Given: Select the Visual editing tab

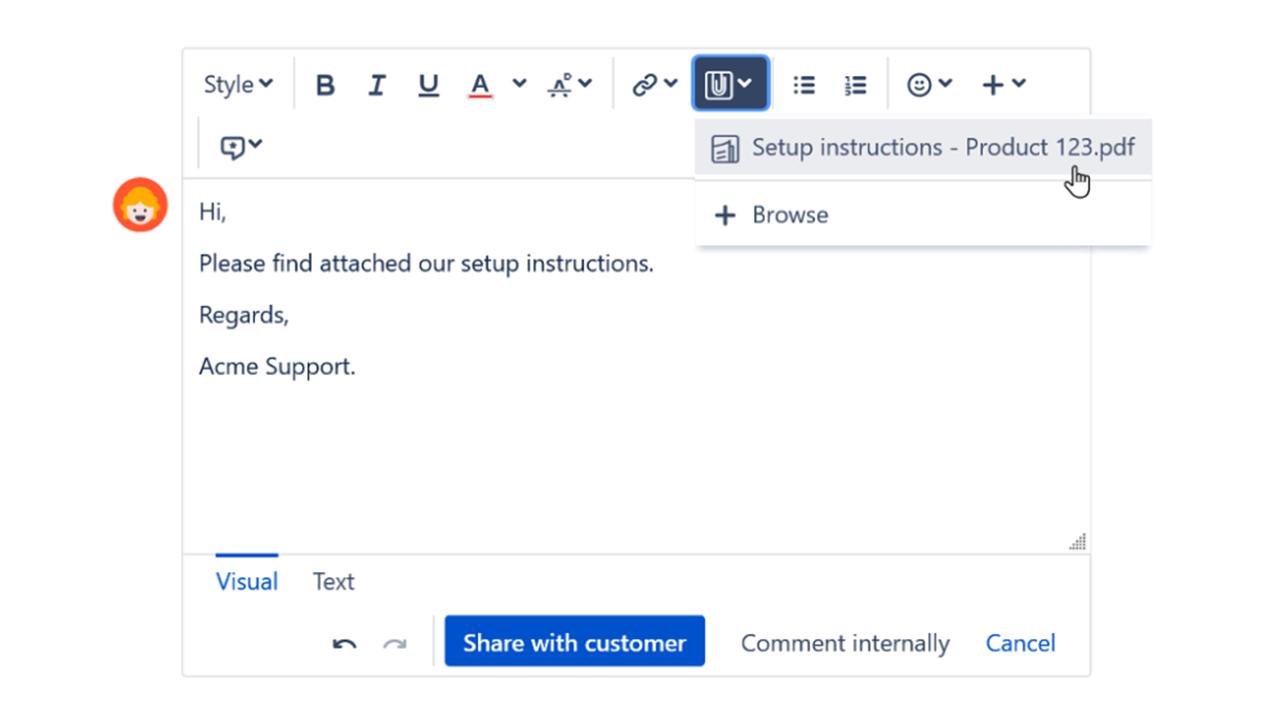Looking at the screenshot, I should pyautogui.click(x=246, y=581).
